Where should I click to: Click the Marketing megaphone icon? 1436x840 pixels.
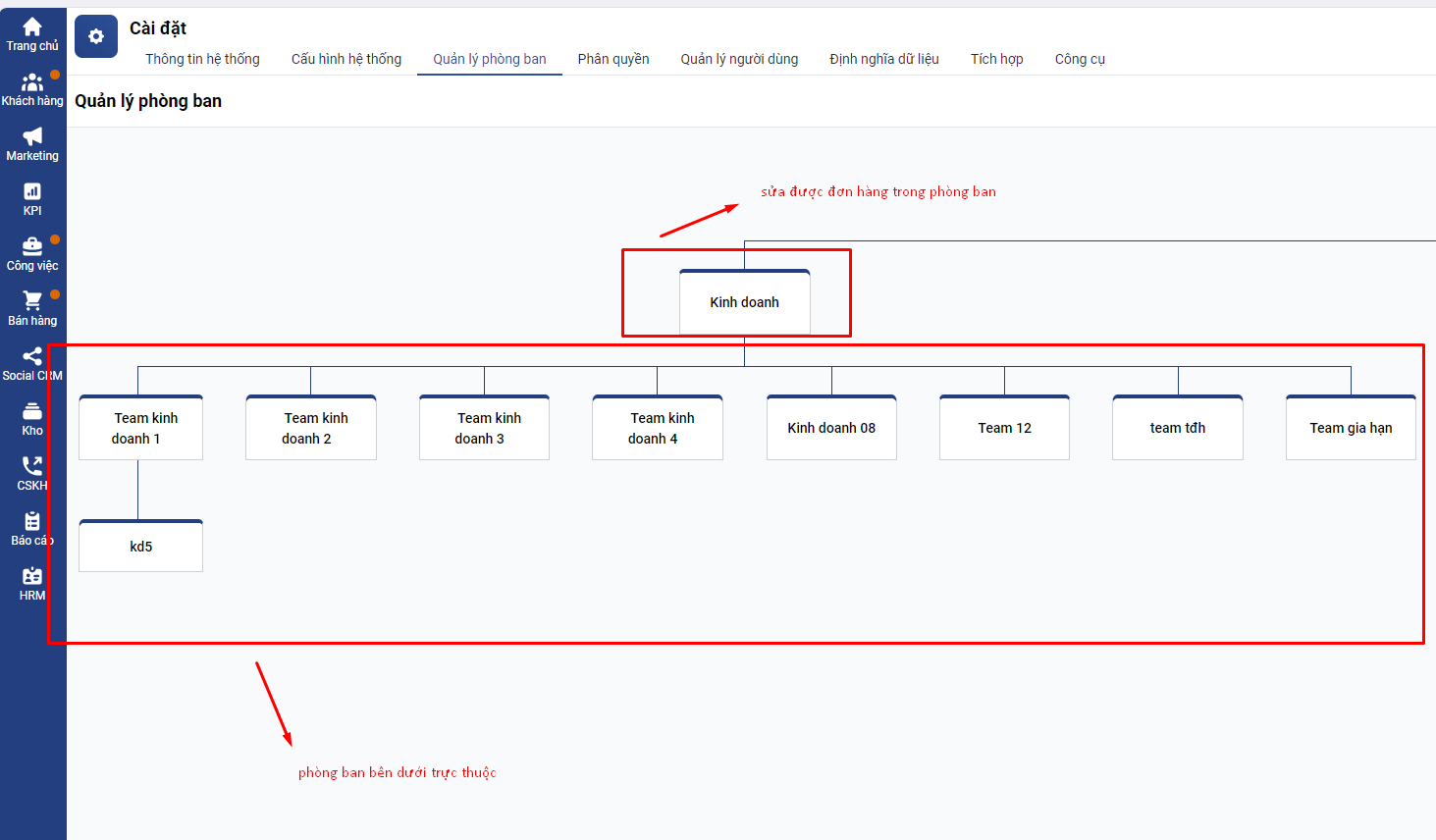click(x=32, y=137)
